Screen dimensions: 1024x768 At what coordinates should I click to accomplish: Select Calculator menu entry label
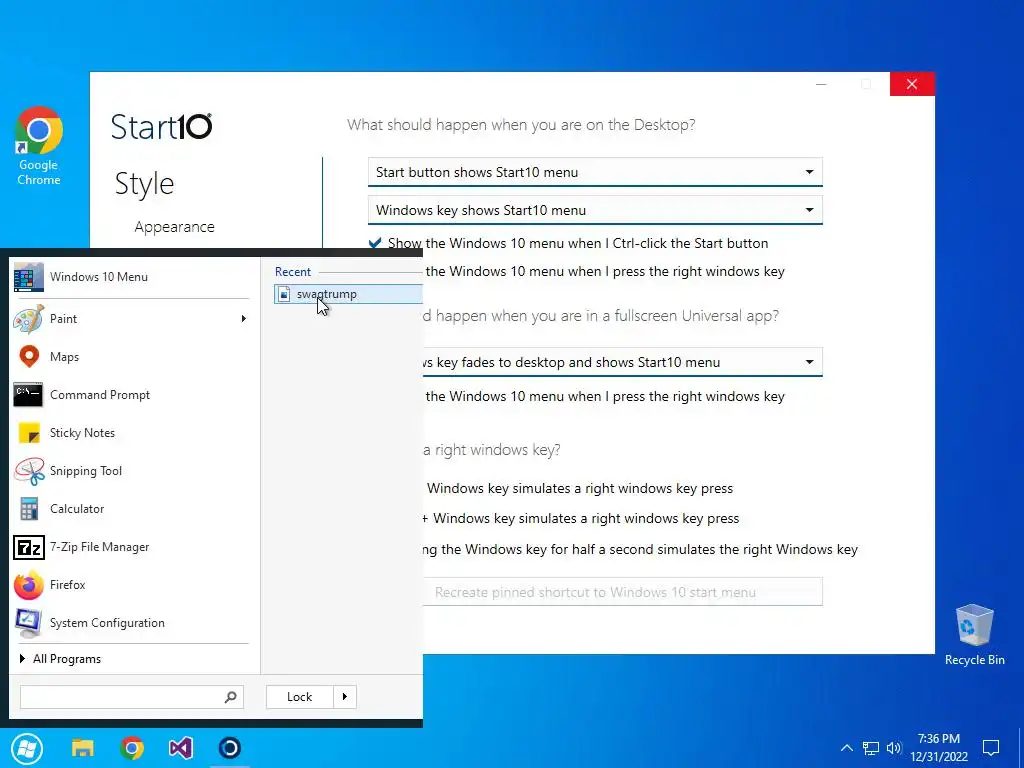(77, 509)
